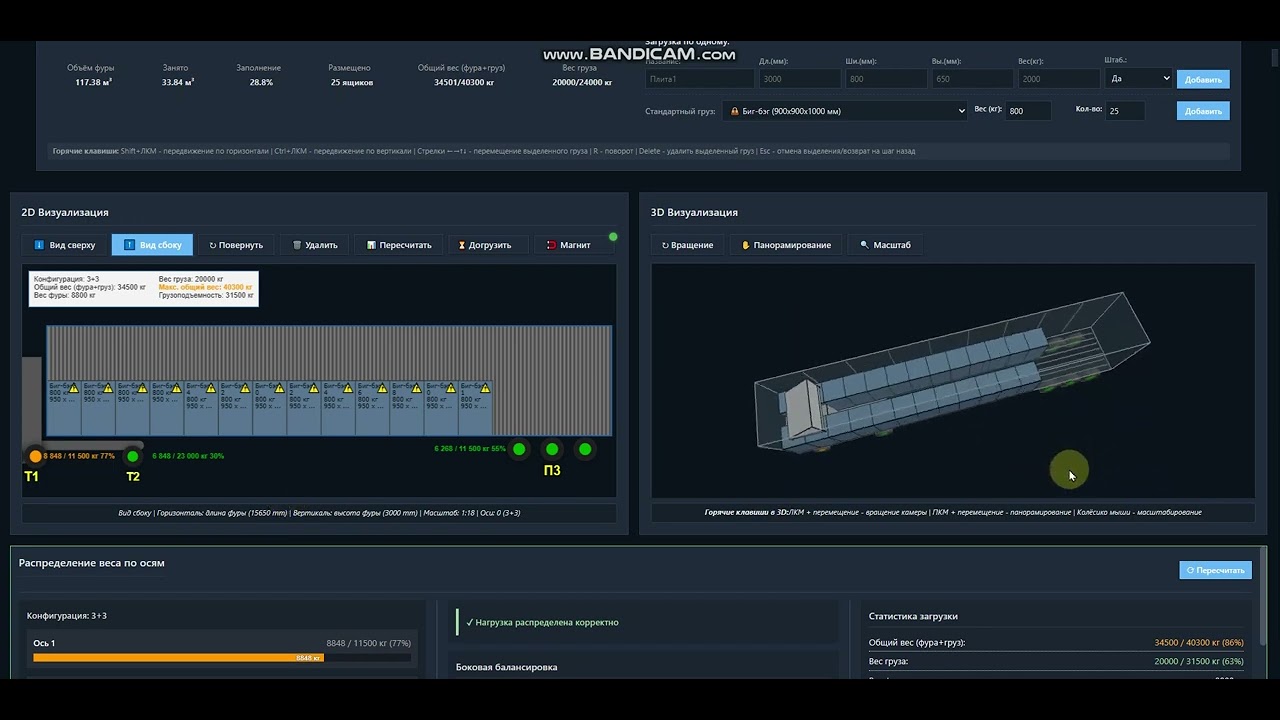Image resolution: width=1280 pixels, height=720 pixels.
Task: Click the '28.8%' fill value
Action: tap(261, 82)
